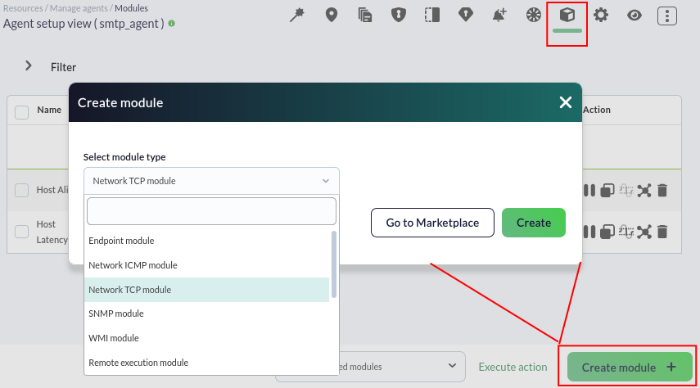Choose Endpoint module from the list
700x388 pixels.
point(206,241)
